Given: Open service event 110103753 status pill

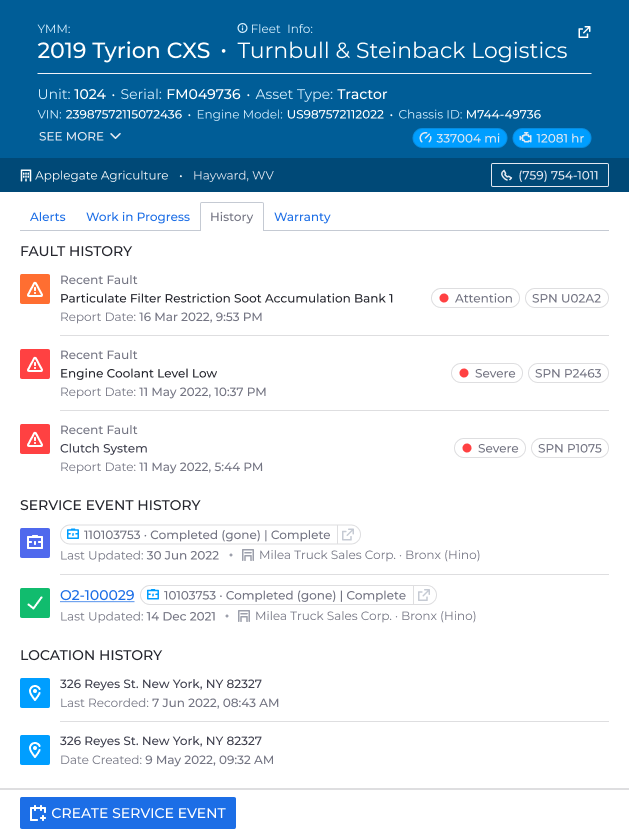Looking at the screenshot, I should 199,535.
